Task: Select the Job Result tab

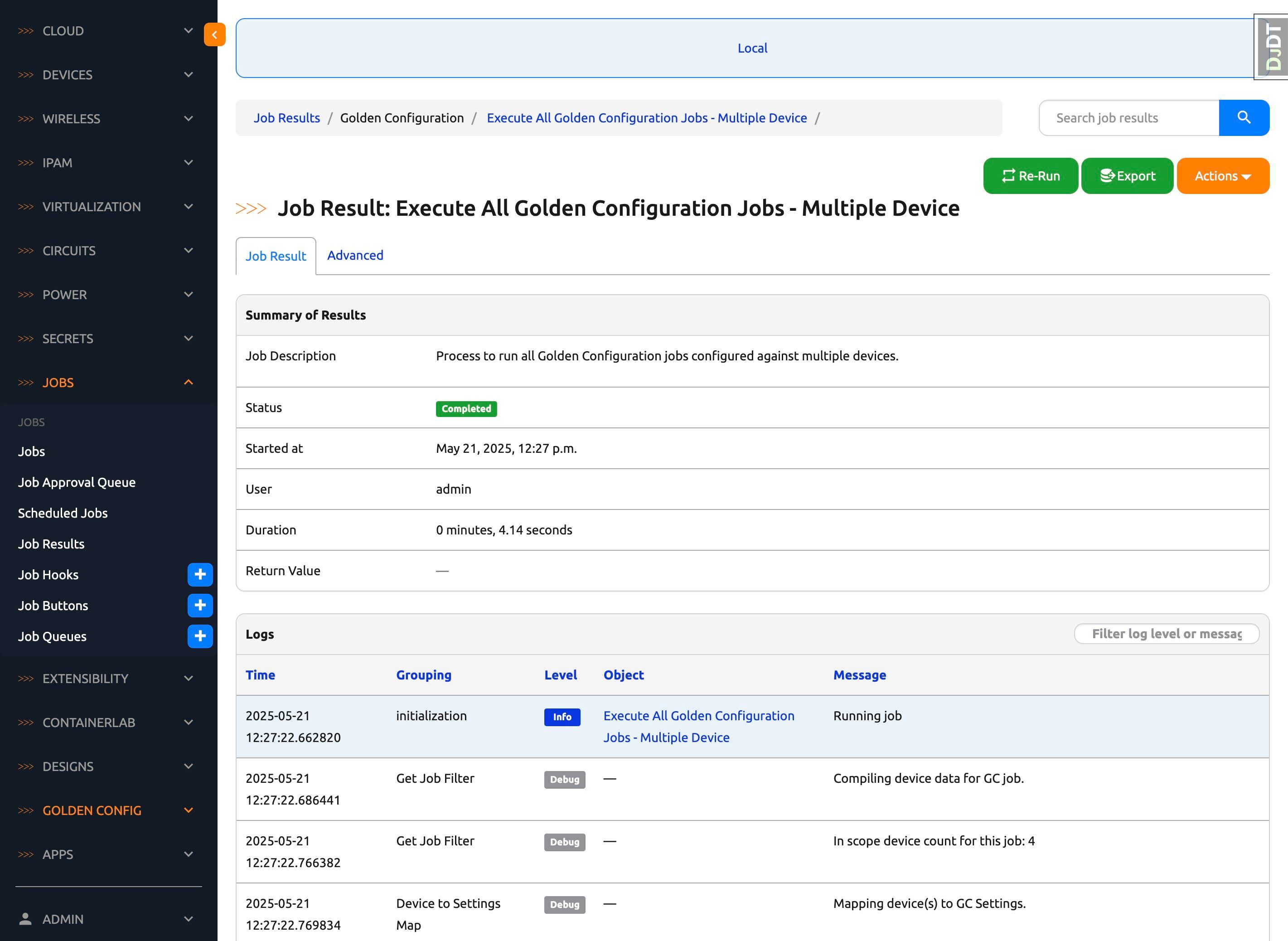Action: 276,256
